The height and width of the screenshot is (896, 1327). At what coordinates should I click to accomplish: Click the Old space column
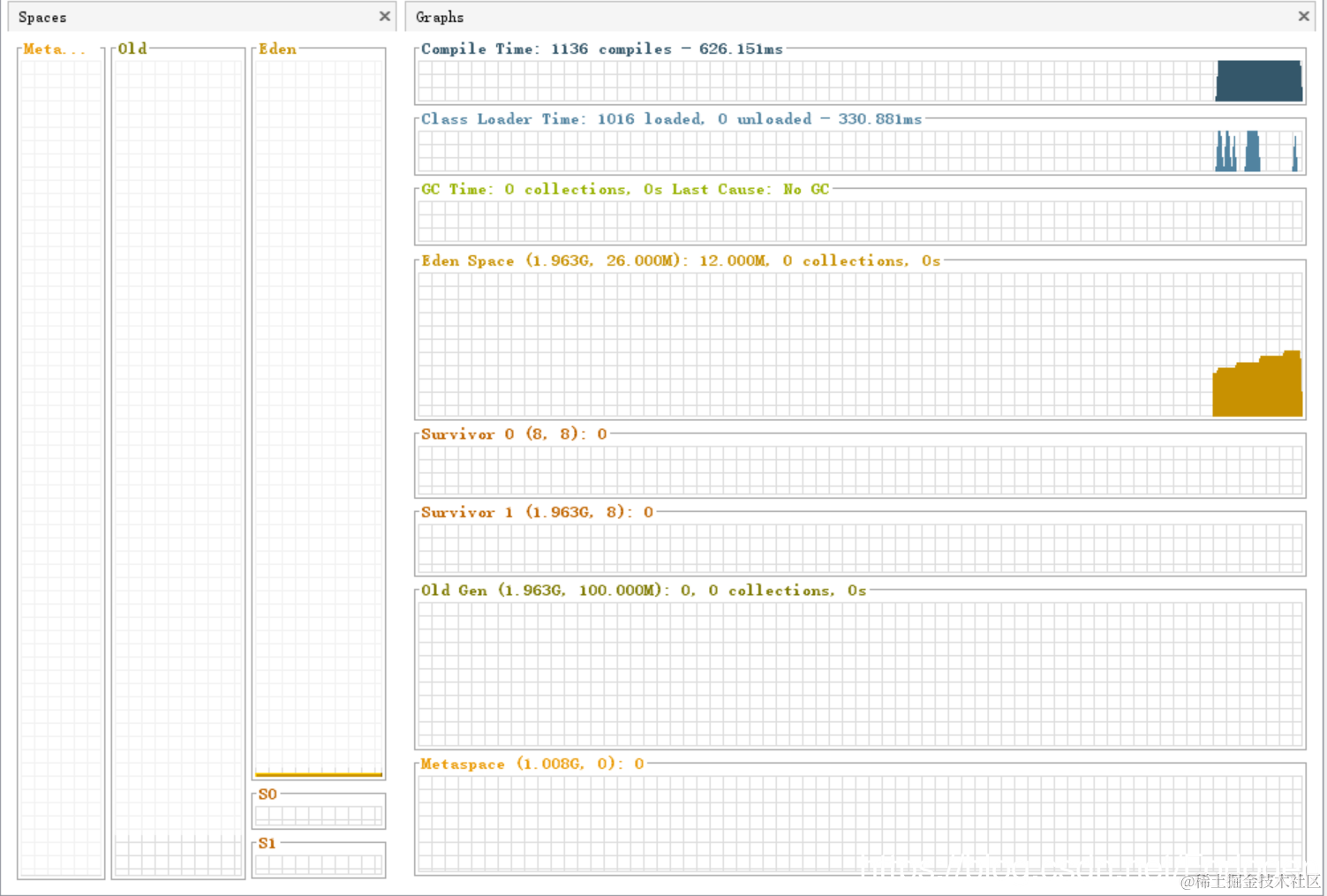click(x=178, y=468)
